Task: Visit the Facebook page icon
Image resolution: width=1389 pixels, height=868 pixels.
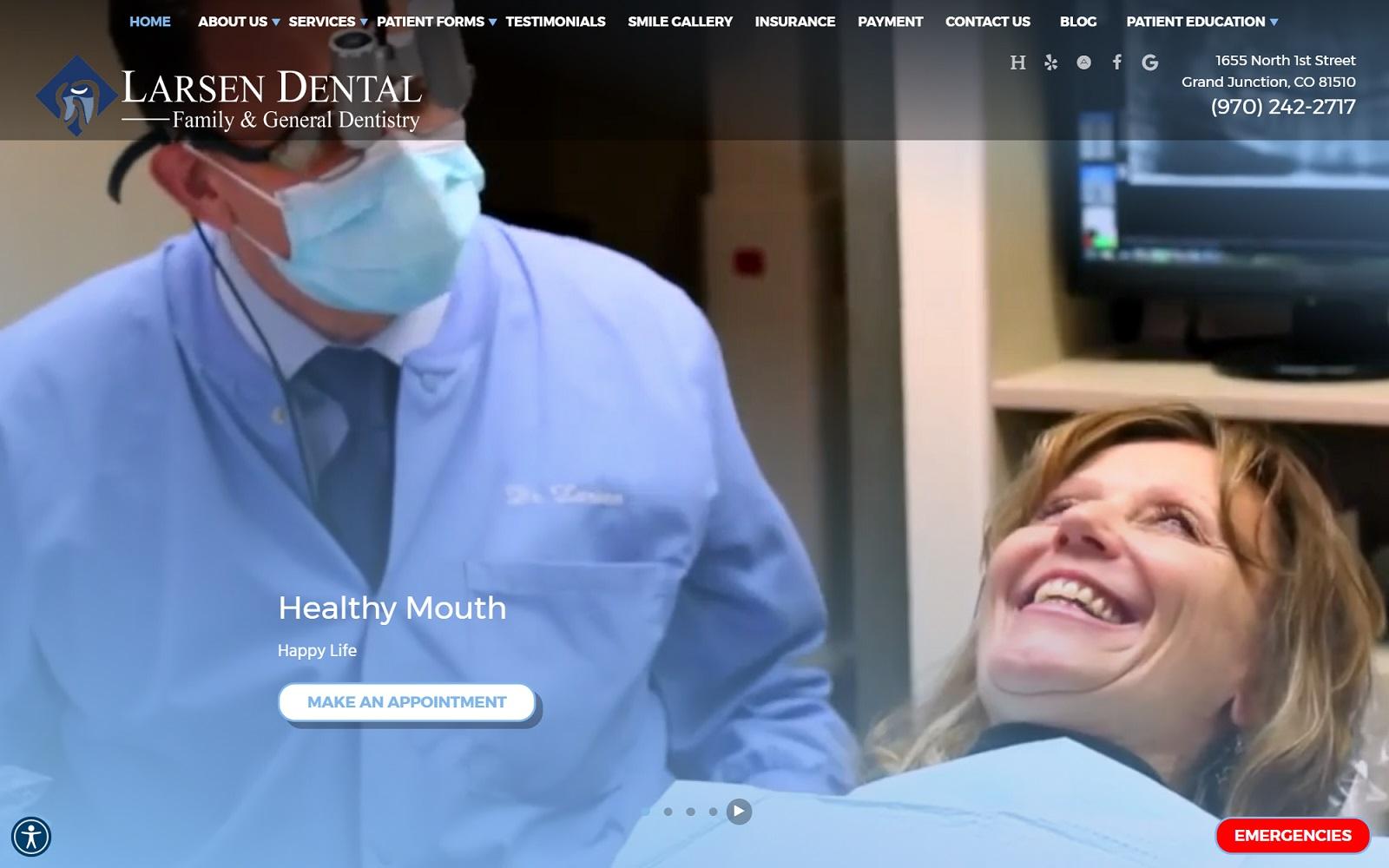Action: coord(1117,62)
